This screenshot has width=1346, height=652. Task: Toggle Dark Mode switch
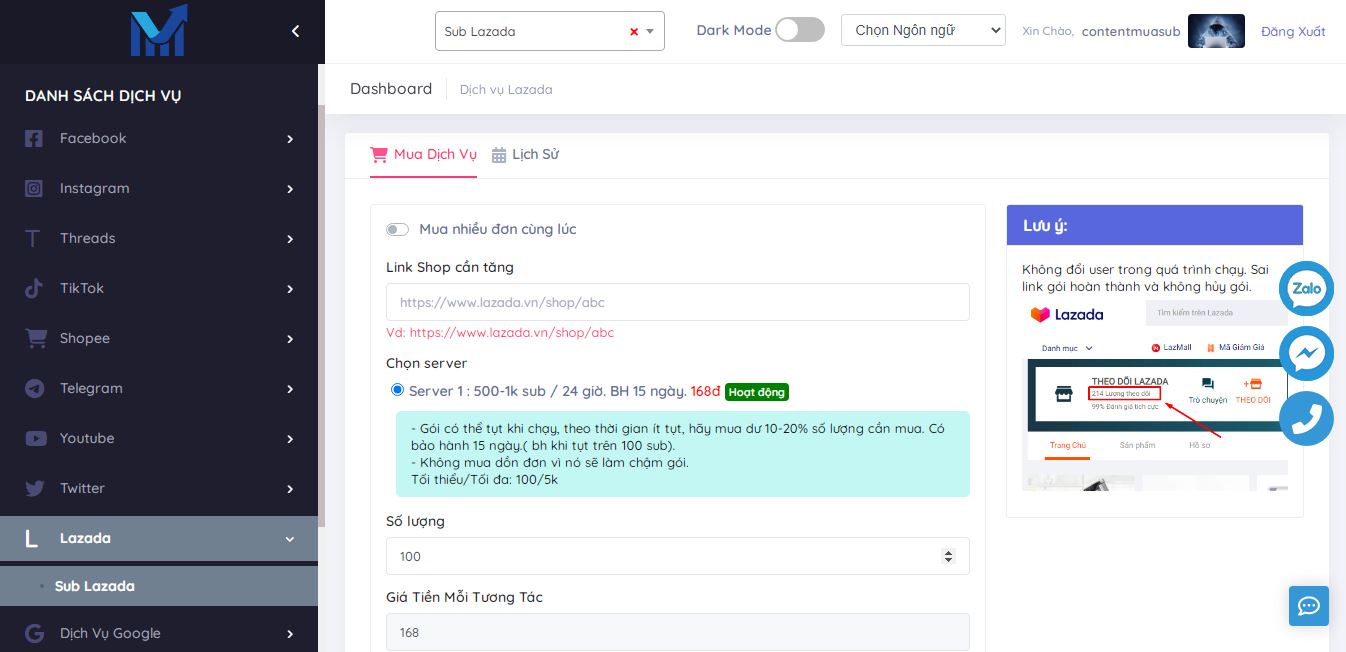coord(799,30)
